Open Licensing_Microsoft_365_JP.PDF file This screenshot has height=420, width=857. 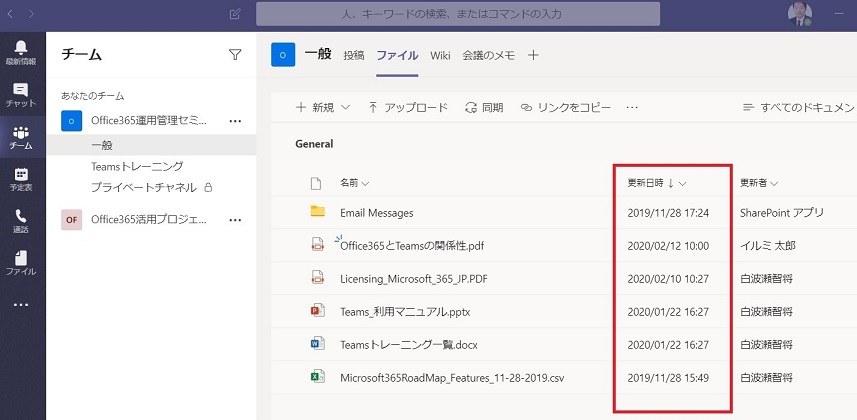click(x=414, y=279)
